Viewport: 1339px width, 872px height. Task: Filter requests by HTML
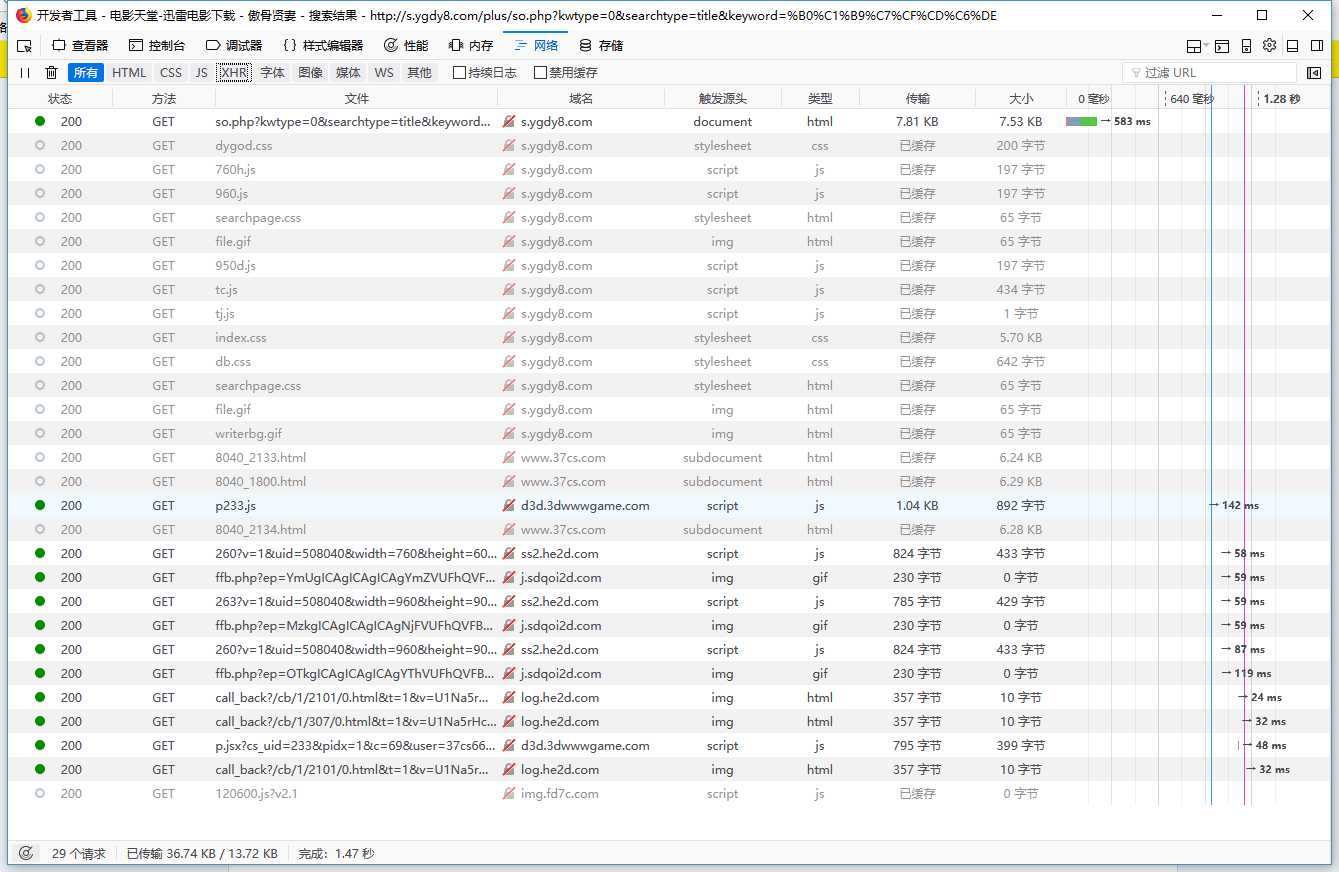129,73
